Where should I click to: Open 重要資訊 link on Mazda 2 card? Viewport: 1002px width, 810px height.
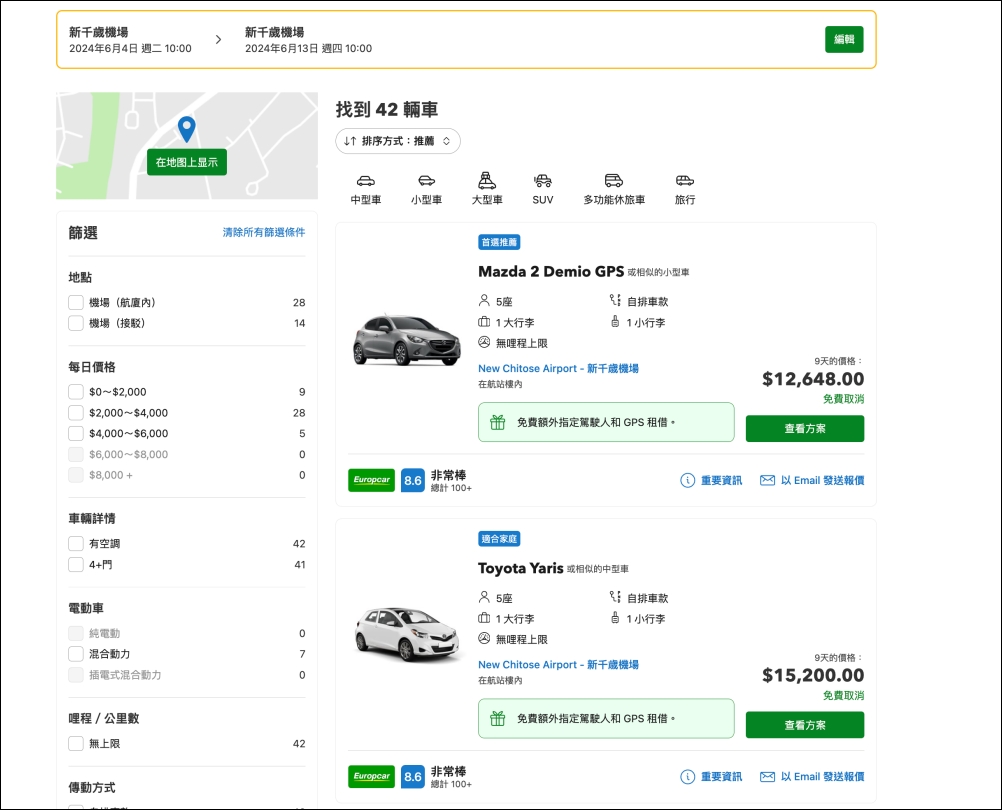tap(721, 480)
